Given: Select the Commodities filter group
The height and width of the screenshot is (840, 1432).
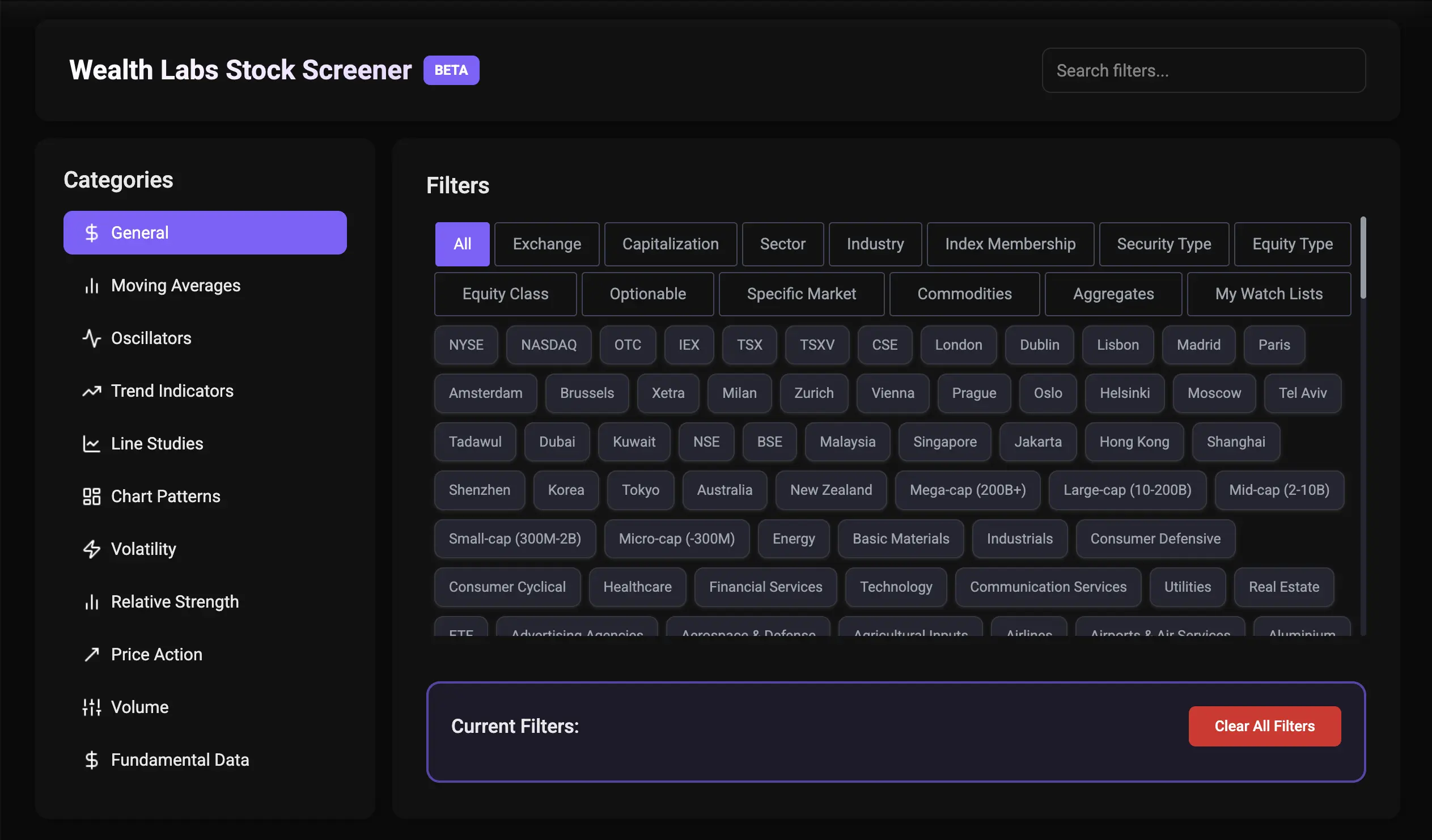Looking at the screenshot, I should (x=964, y=294).
